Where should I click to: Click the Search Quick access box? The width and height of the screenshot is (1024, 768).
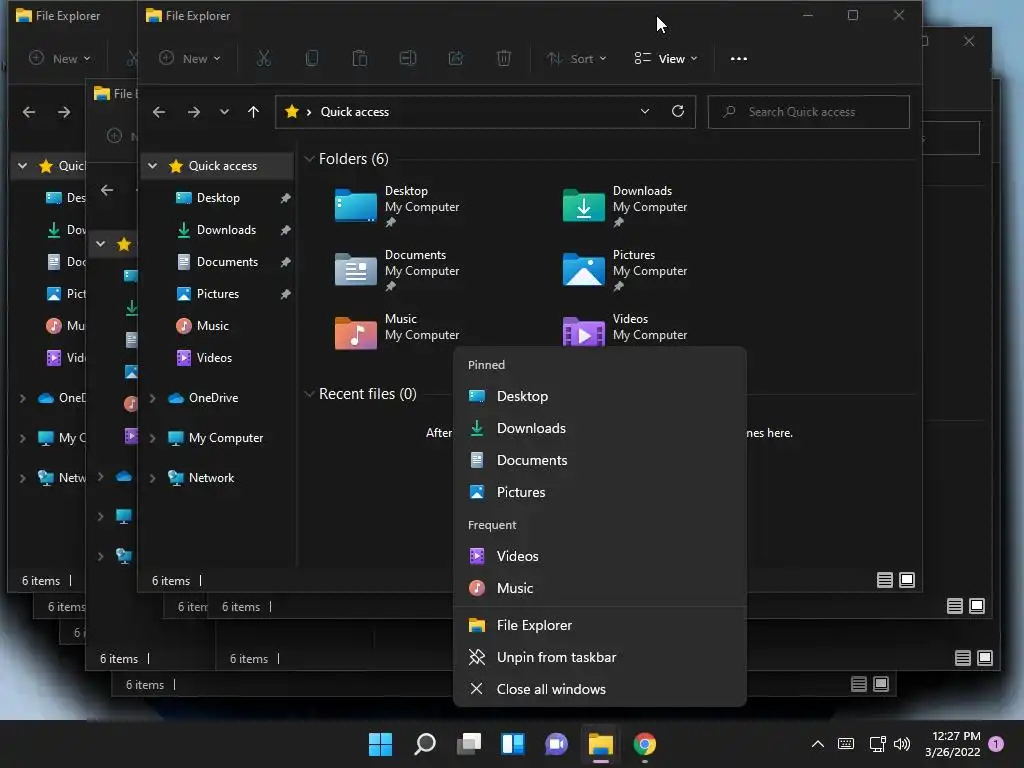[x=808, y=112]
